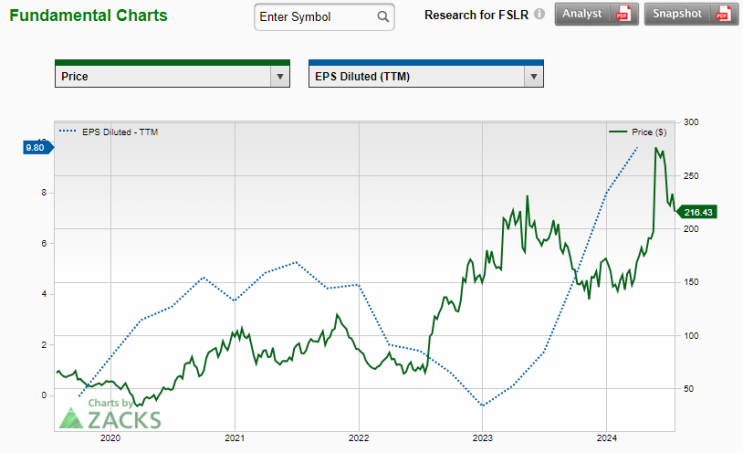This screenshot has height=453, width=743.
Task: Open the info icon beside FSLR
Action: point(539,14)
